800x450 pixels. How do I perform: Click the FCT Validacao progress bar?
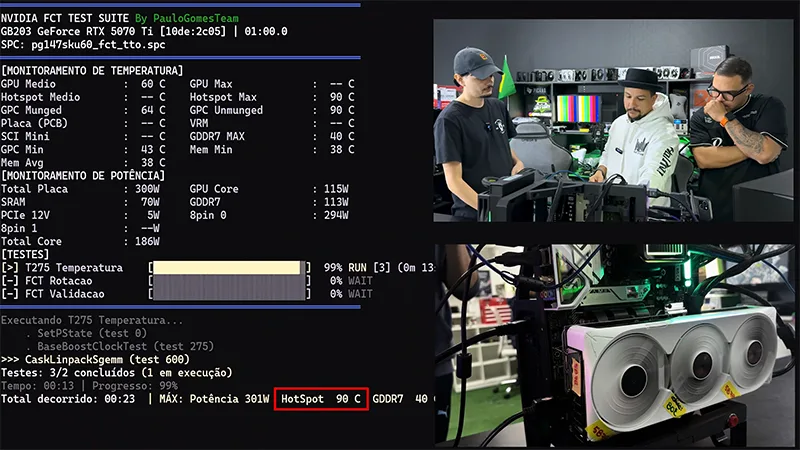229,294
